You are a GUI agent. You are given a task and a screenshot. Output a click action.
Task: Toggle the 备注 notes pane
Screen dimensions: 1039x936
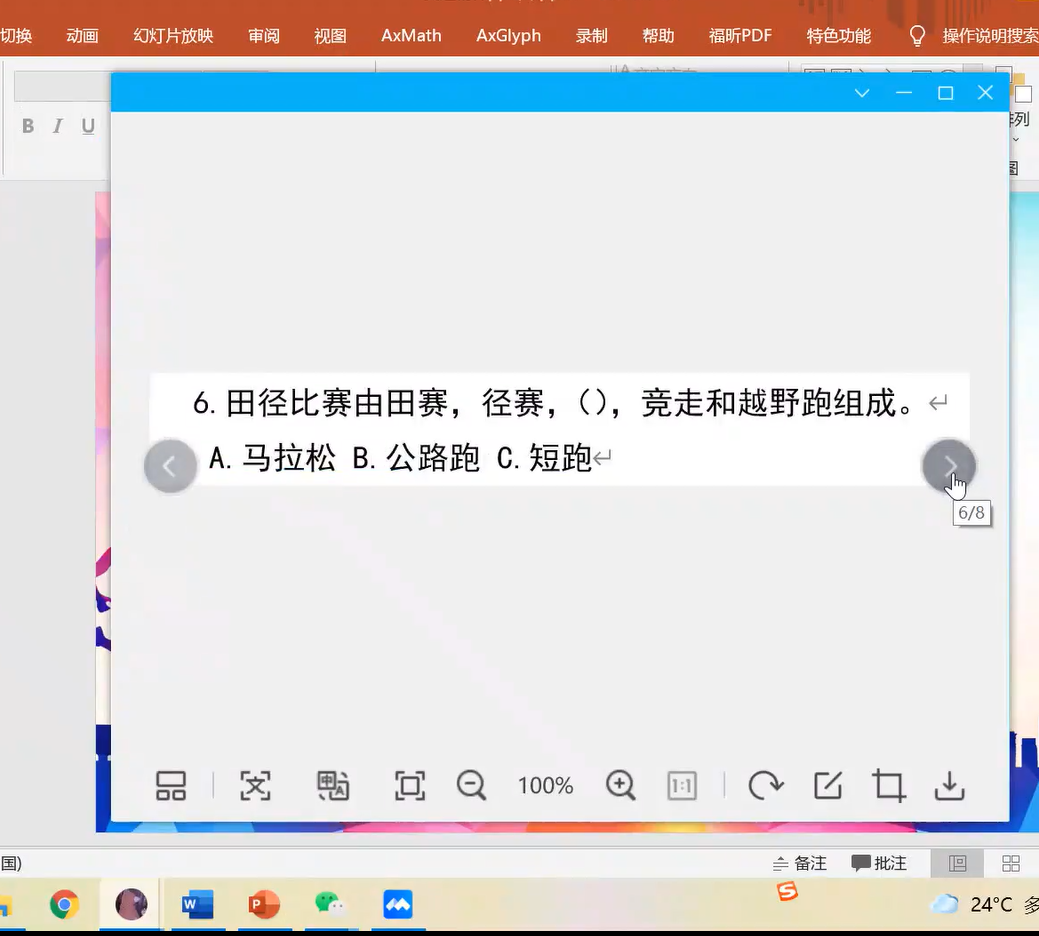click(x=800, y=863)
